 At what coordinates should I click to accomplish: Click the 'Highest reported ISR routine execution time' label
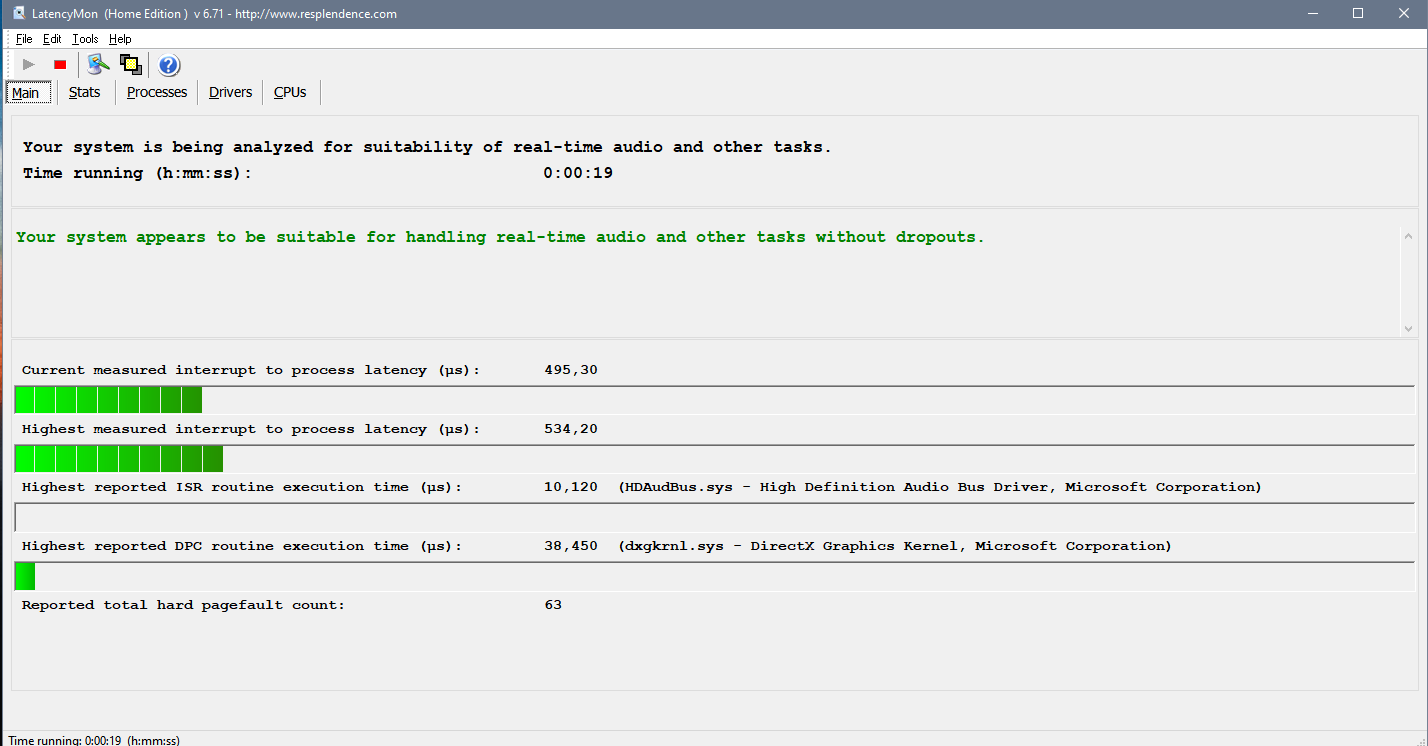point(242,487)
